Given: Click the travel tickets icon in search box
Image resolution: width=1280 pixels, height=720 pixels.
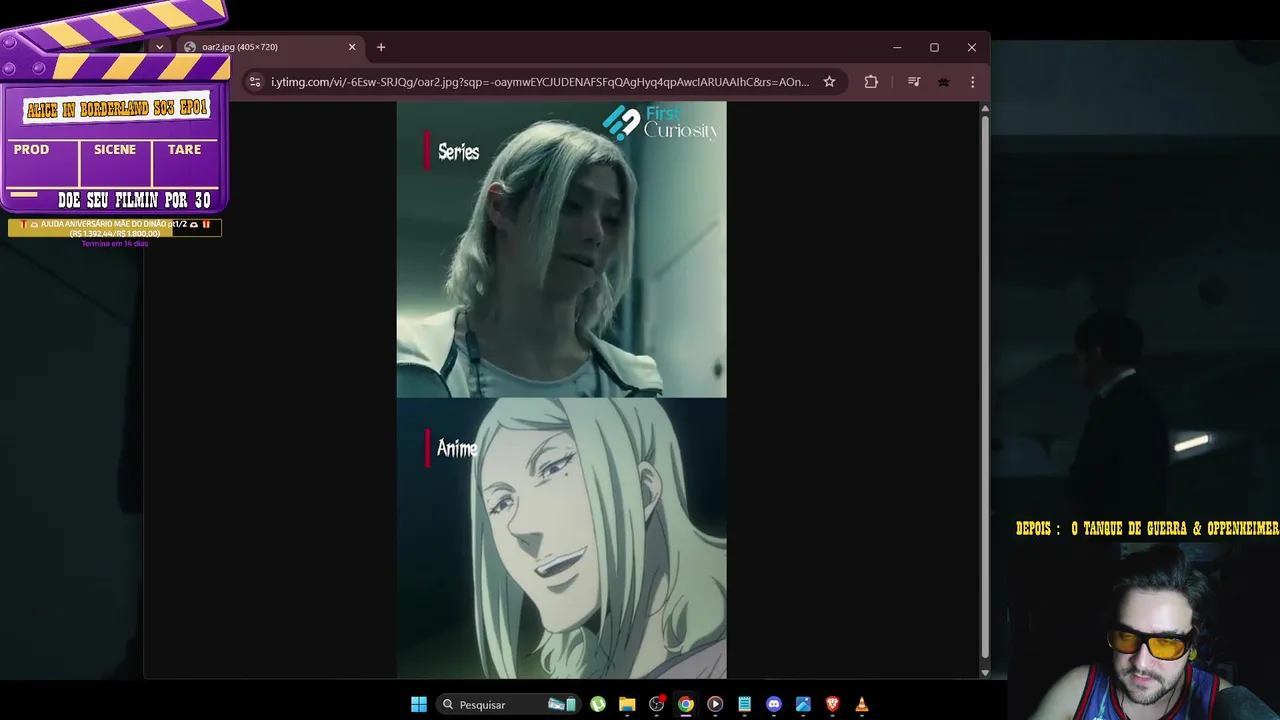Looking at the screenshot, I should pyautogui.click(x=562, y=704).
